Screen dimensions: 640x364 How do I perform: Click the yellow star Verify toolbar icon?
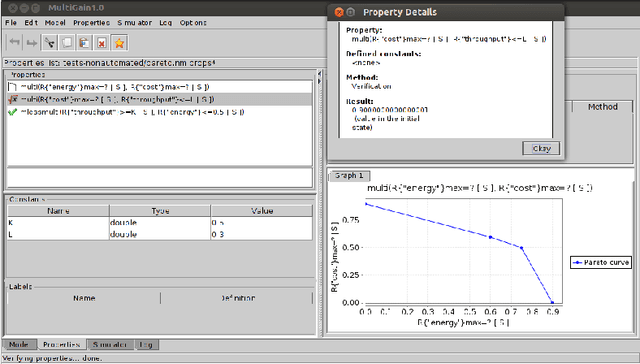tap(119, 42)
